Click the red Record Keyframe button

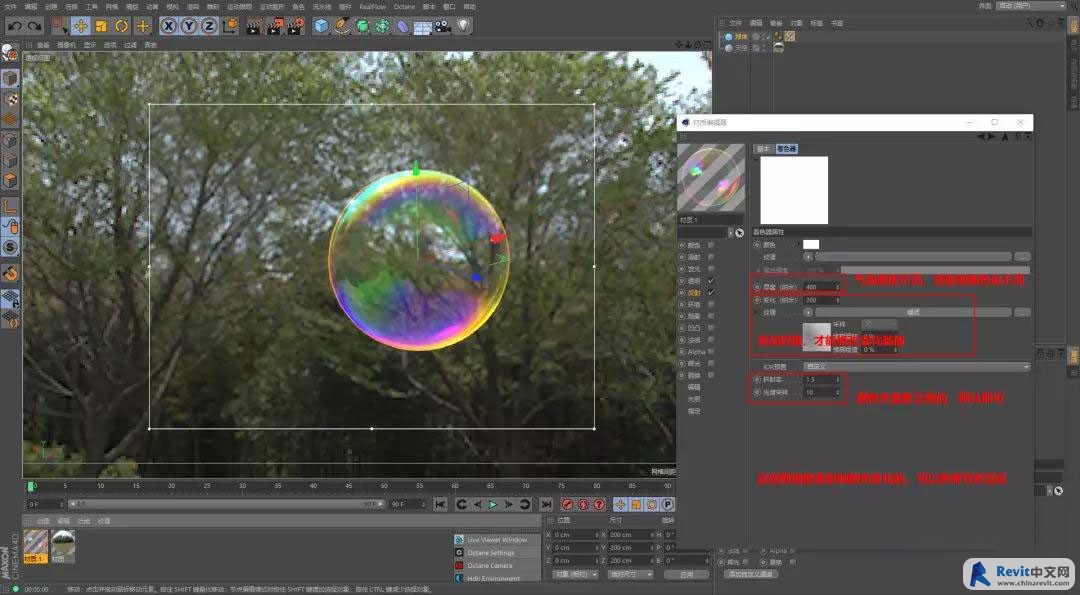(568, 505)
